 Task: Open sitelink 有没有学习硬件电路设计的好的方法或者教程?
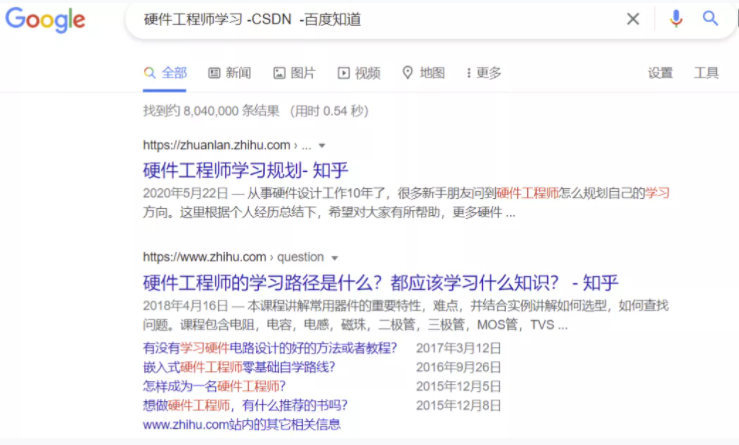pos(270,348)
